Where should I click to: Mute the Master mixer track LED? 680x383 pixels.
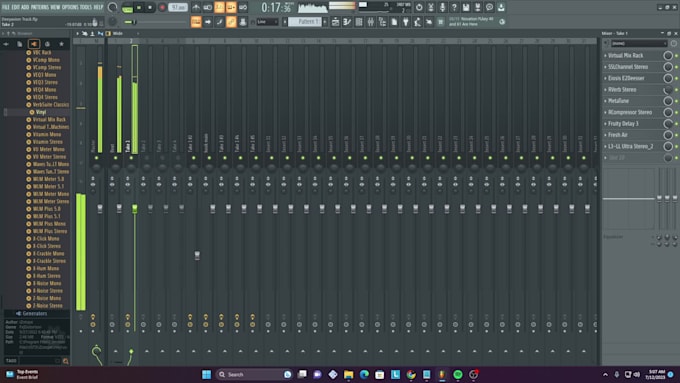pos(96,158)
